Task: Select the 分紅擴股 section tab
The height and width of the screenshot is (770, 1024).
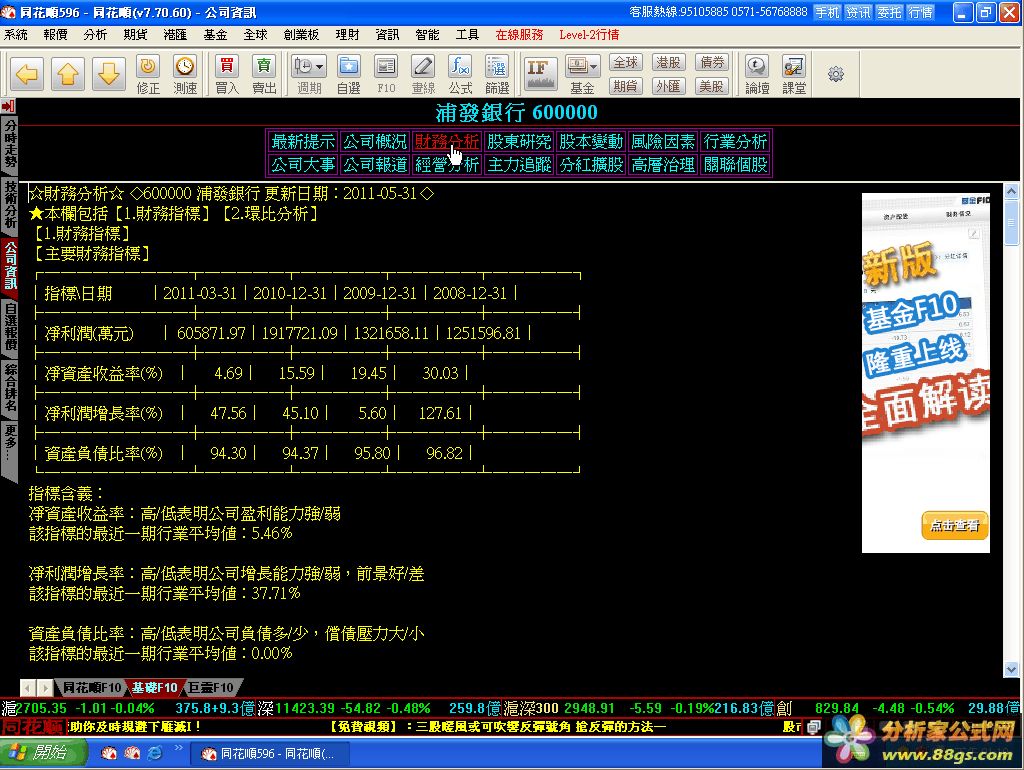Action: pyautogui.click(x=591, y=165)
